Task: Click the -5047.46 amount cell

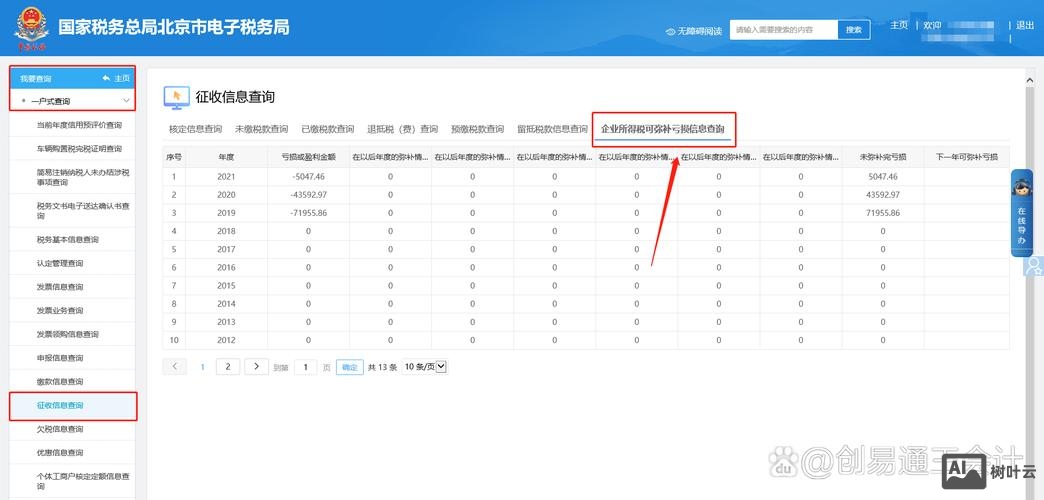Action: (x=308, y=177)
